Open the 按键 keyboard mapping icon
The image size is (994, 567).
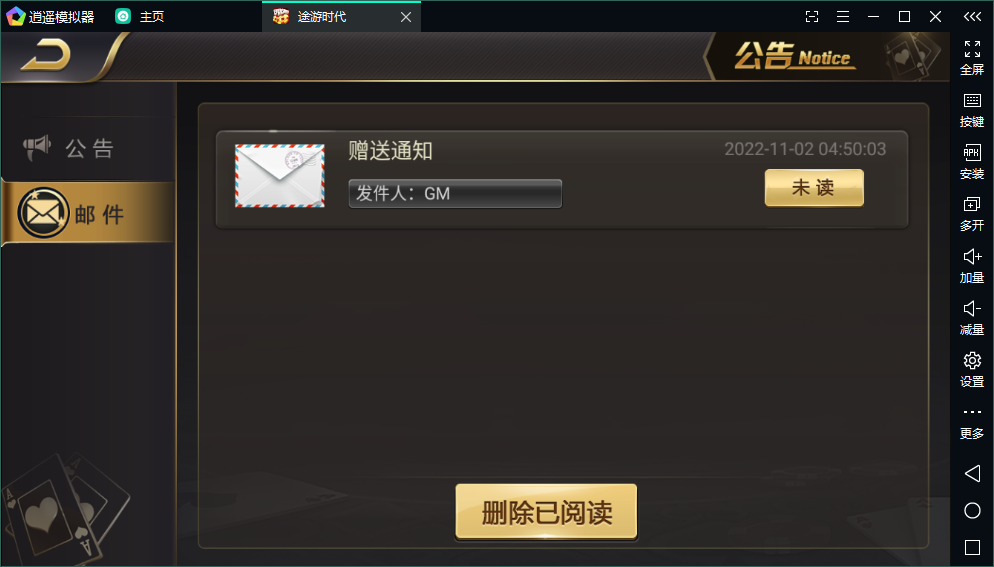pyautogui.click(x=972, y=110)
